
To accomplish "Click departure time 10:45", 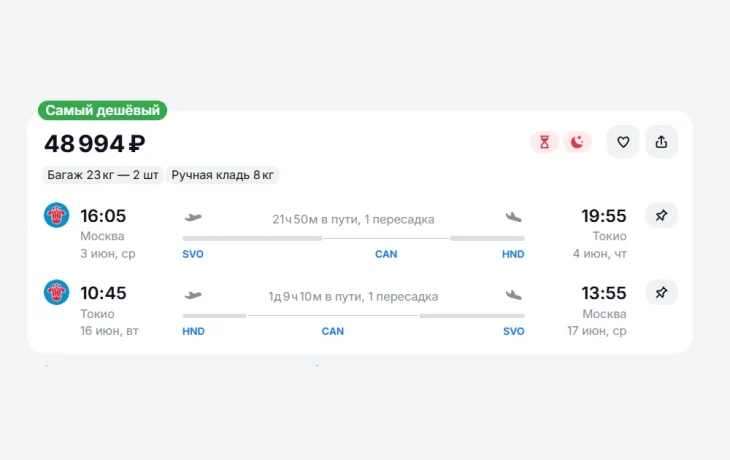I will tap(103, 293).
